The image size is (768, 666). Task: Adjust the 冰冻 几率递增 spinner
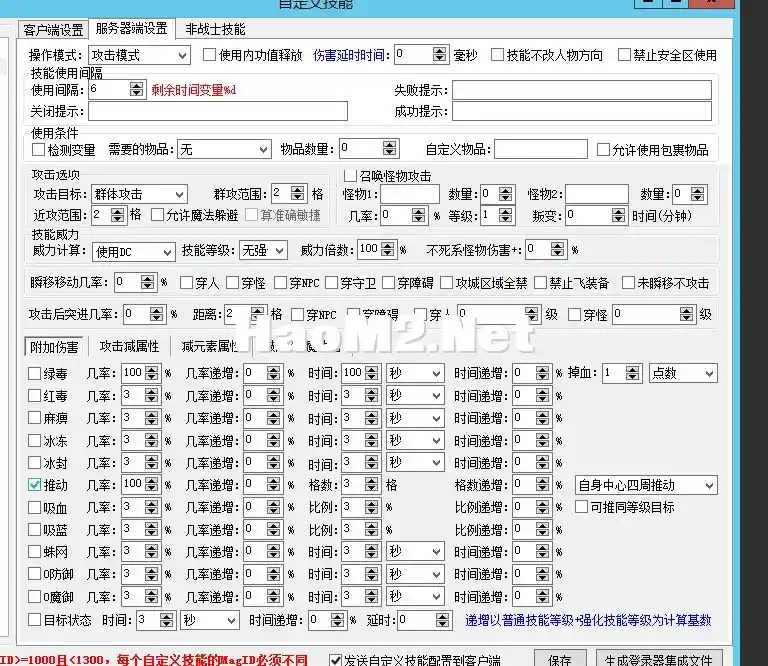pos(274,440)
